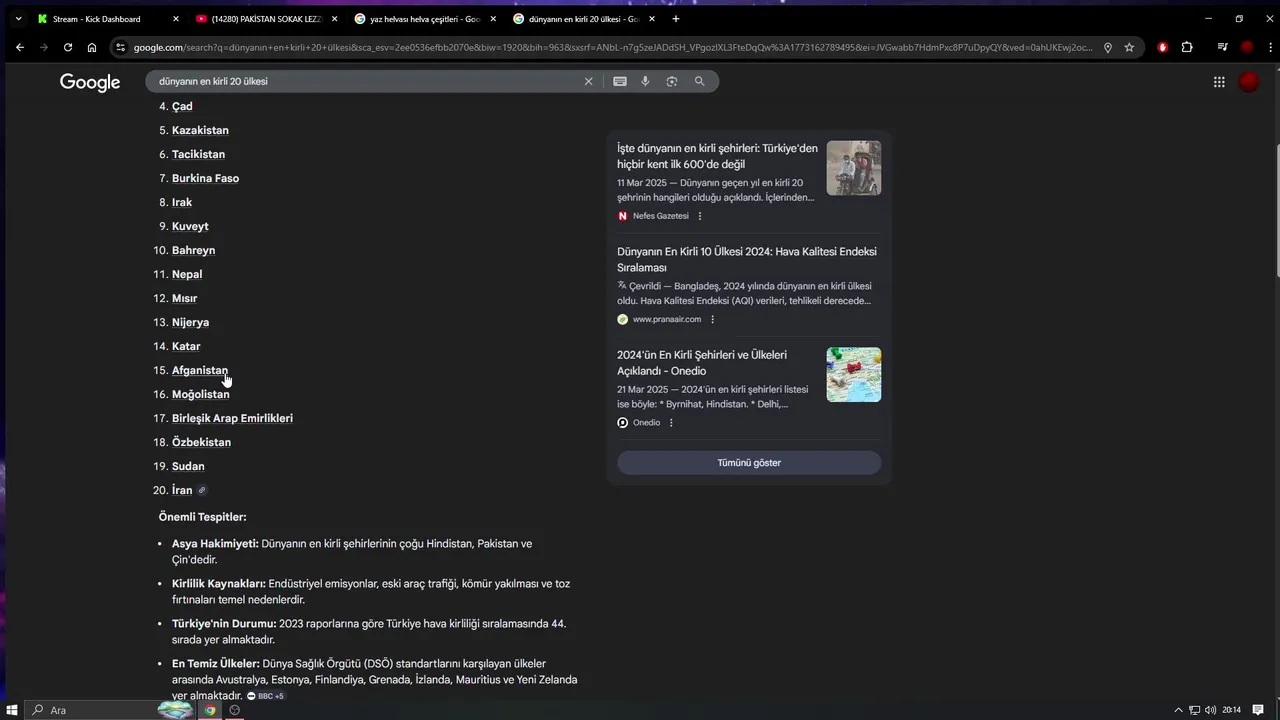Viewport: 1280px width, 720px height.
Task: Click the taskbar clock showing 20:14
Action: 1231,710
